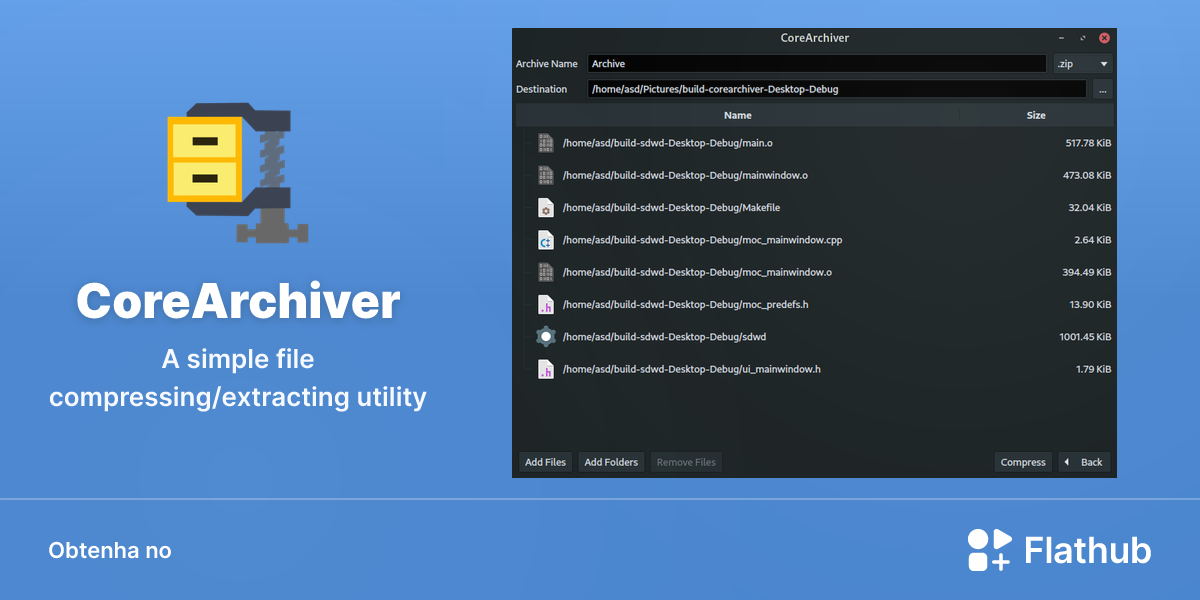The height and width of the screenshot is (600, 1200).
Task: Maximize the CoreArchiver window
Action: click(x=1082, y=38)
